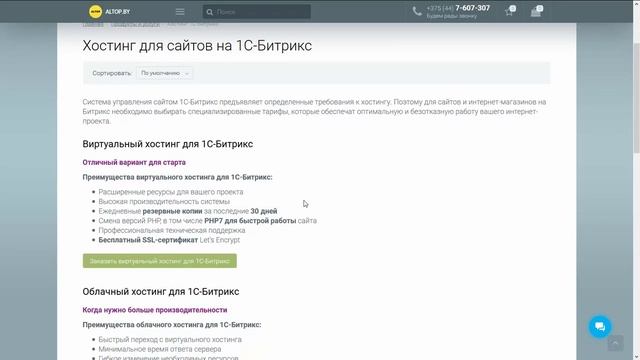Focus the header search input field
640x360 pixels.
coord(256,12)
